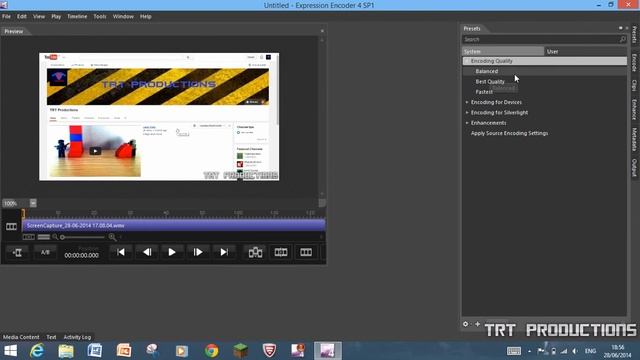Open the Tools menu
The image size is (640, 360).
coord(100,17)
